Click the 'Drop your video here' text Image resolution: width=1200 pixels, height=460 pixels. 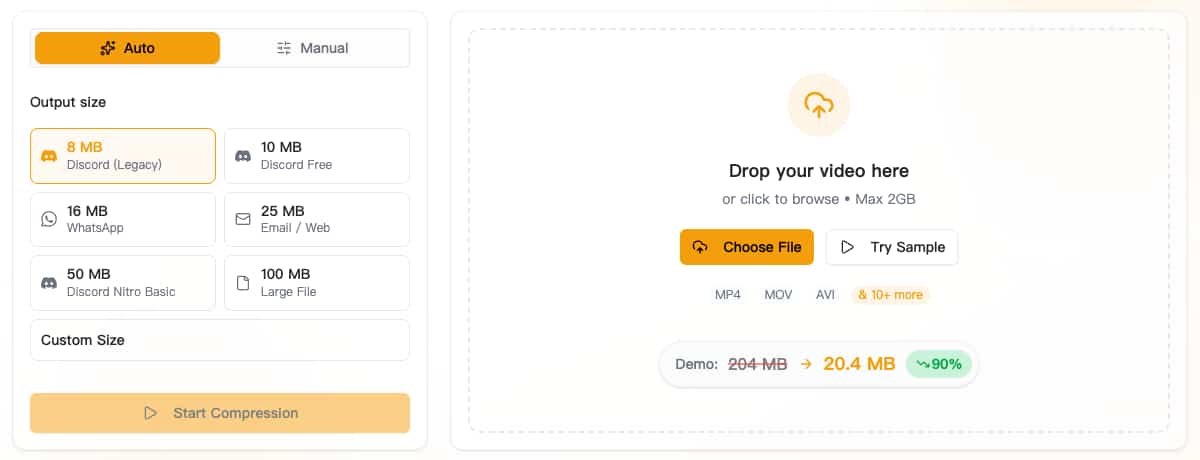(x=818, y=171)
